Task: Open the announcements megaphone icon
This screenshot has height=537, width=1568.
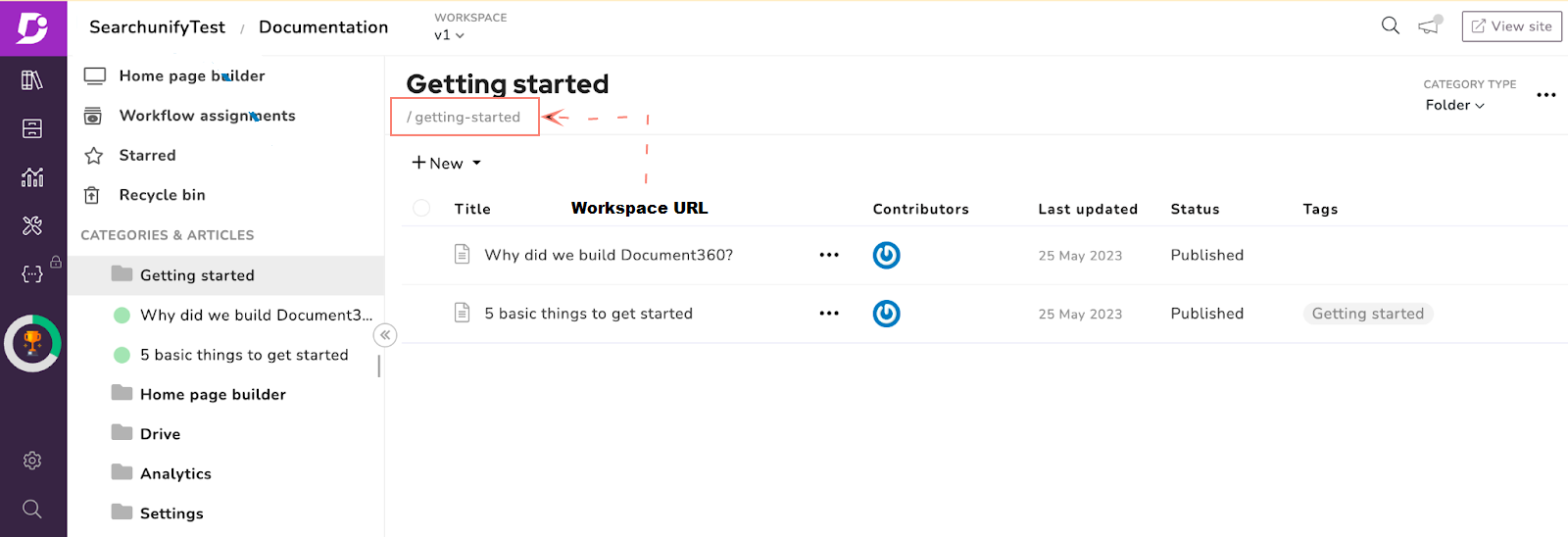Action: pyautogui.click(x=1429, y=25)
